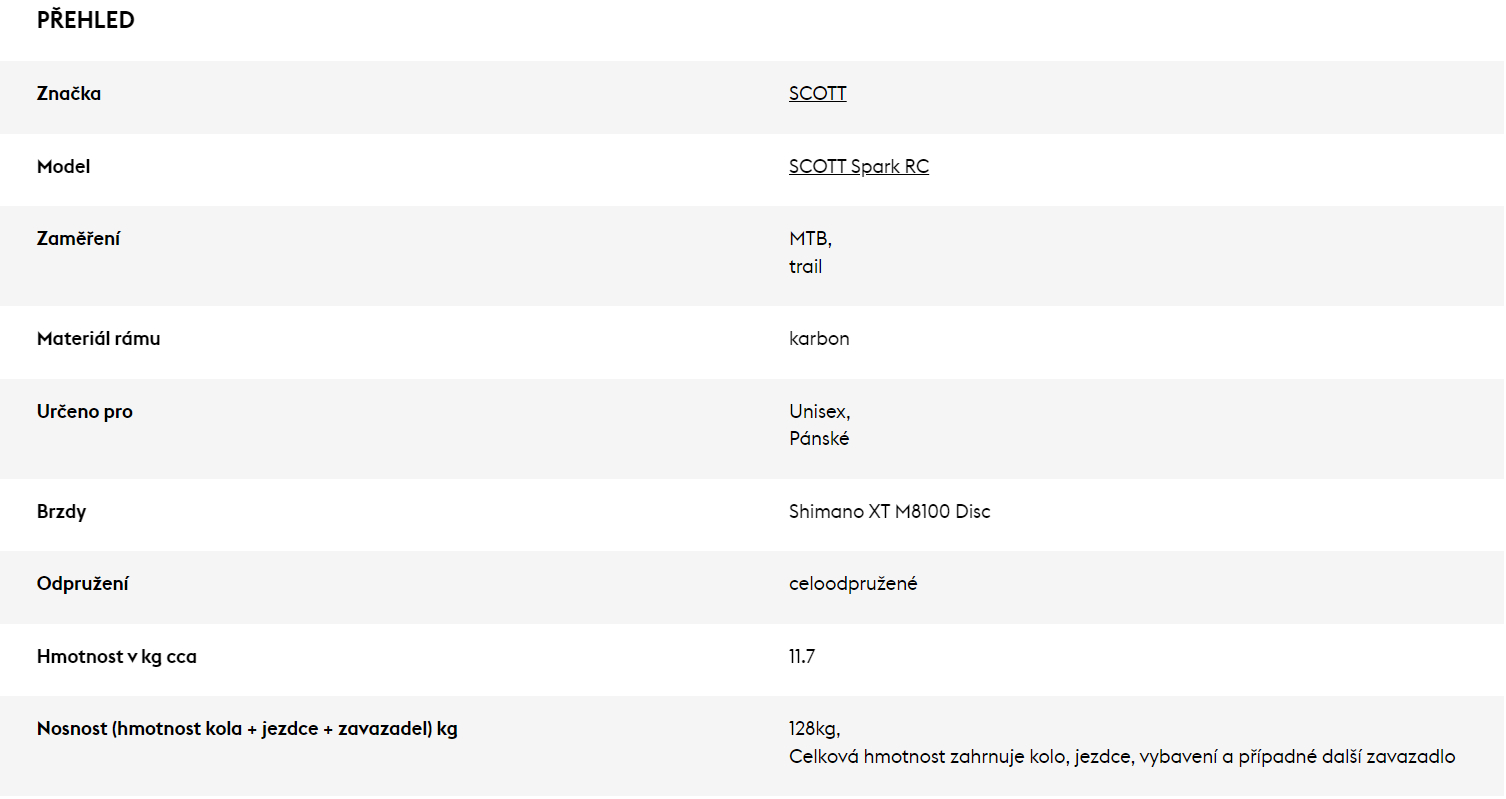The height and width of the screenshot is (799, 1506).
Task: Click the Shimano XT M8100 Disc value
Action: pos(889,512)
